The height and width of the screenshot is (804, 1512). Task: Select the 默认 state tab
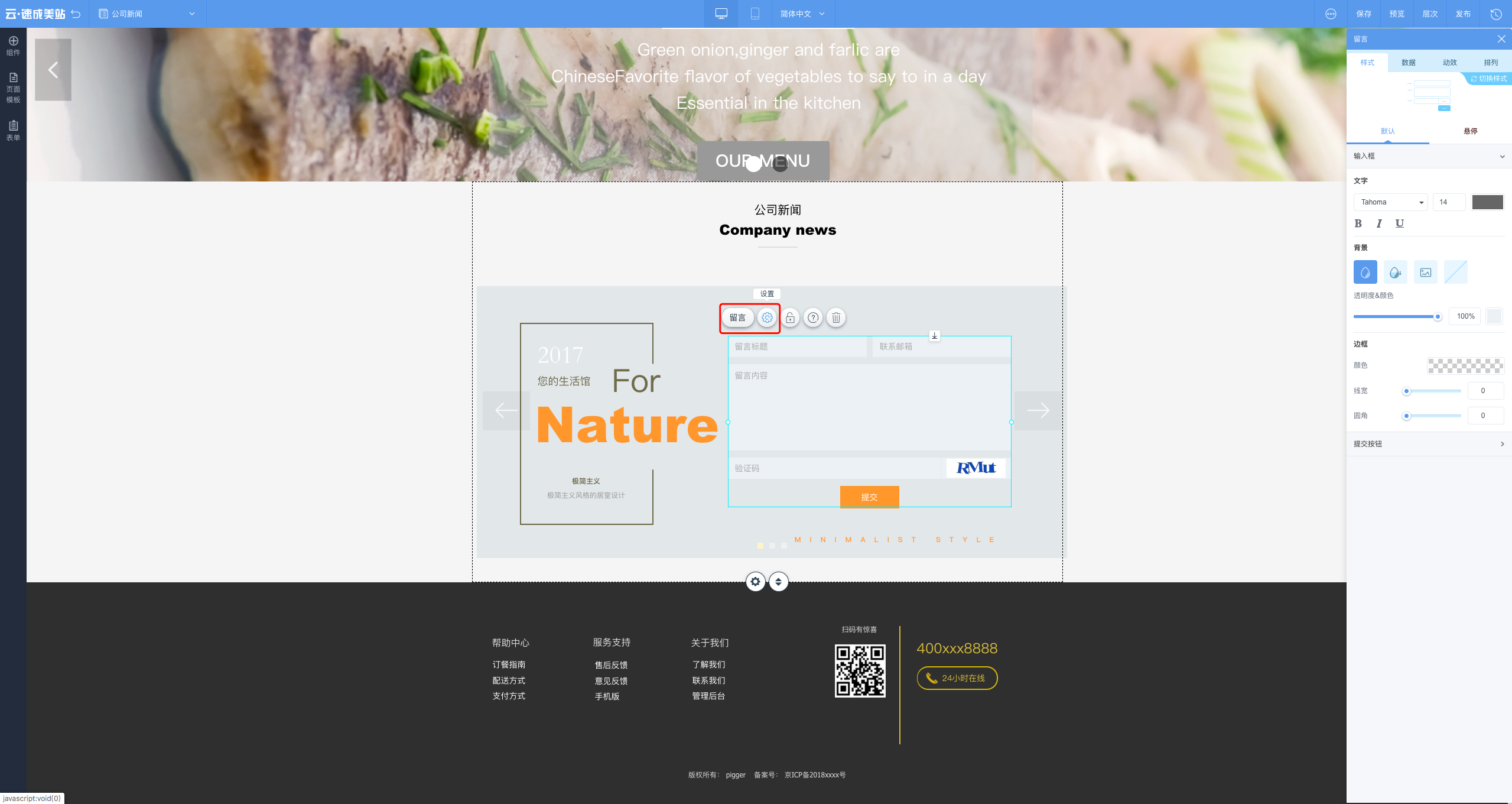[1387, 131]
